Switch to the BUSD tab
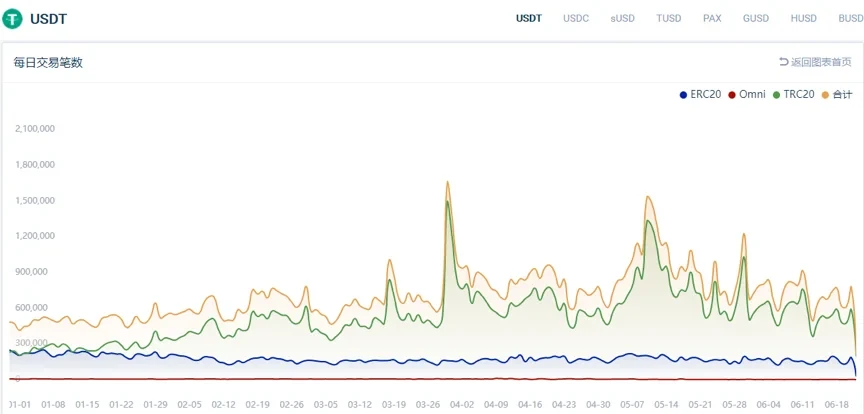This screenshot has height=414, width=864. click(849, 19)
